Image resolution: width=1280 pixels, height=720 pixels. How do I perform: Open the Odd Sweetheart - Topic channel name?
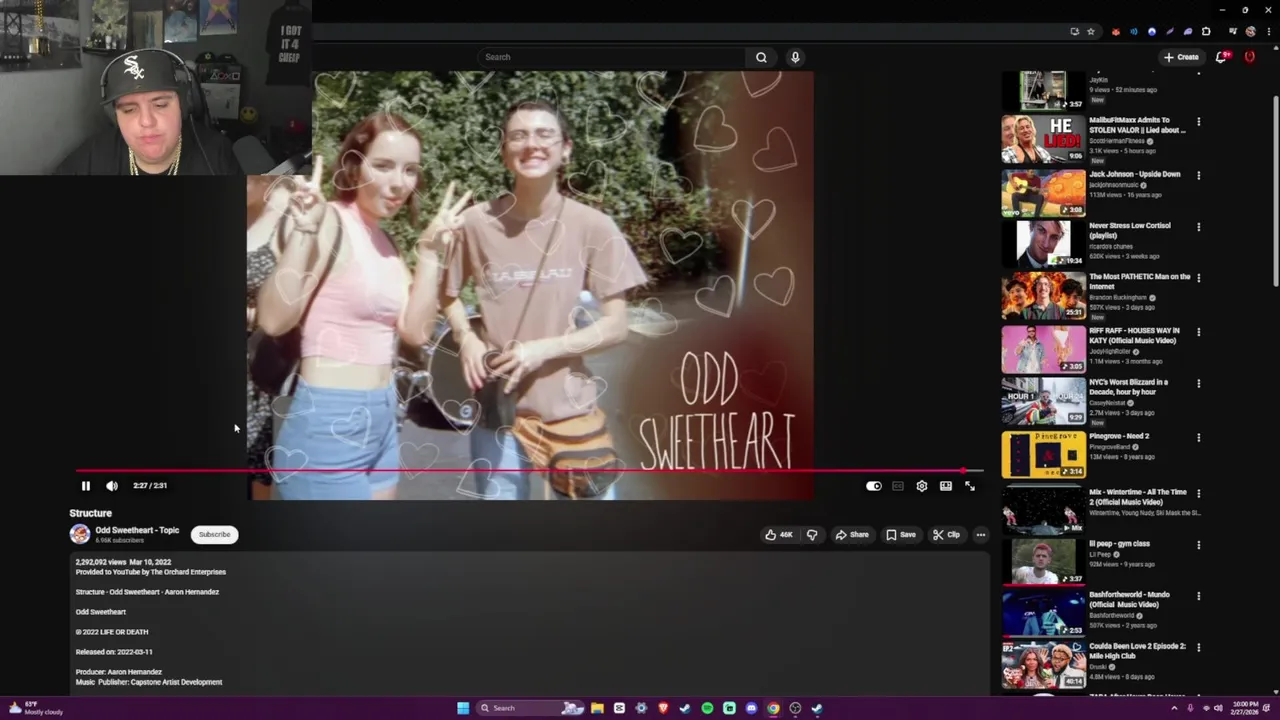click(137, 530)
